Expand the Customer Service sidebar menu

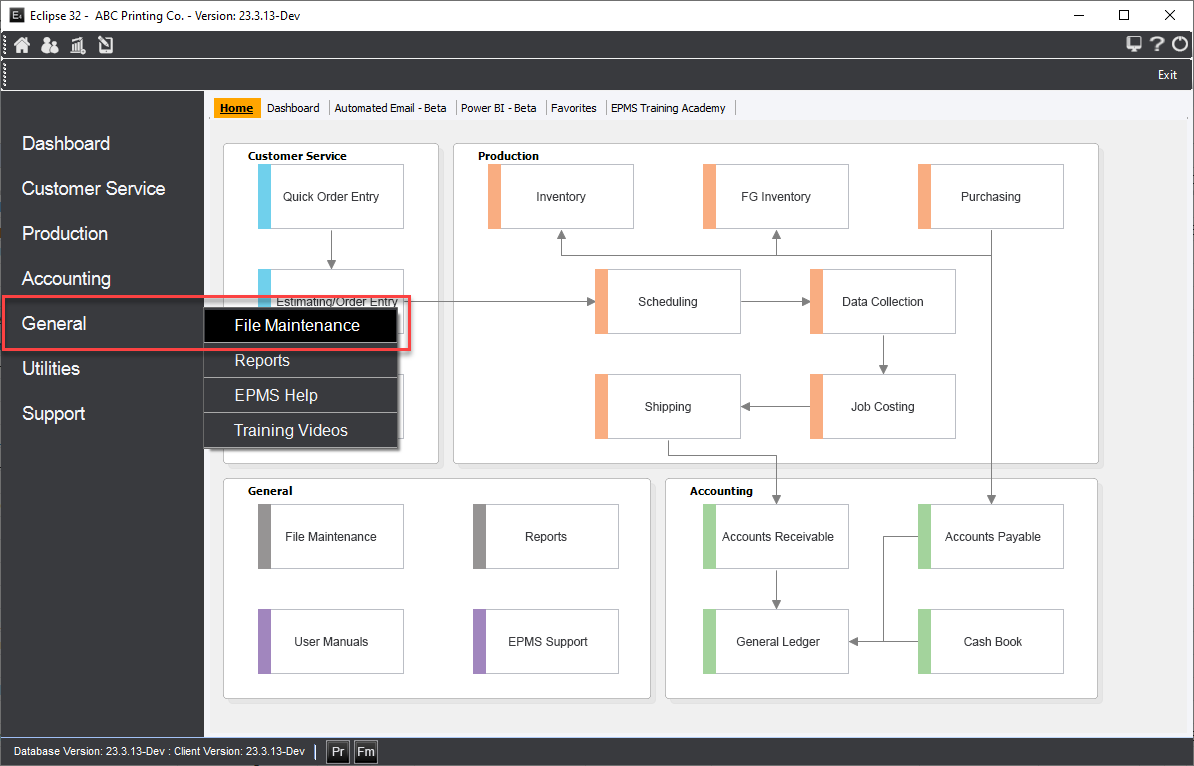(94, 189)
